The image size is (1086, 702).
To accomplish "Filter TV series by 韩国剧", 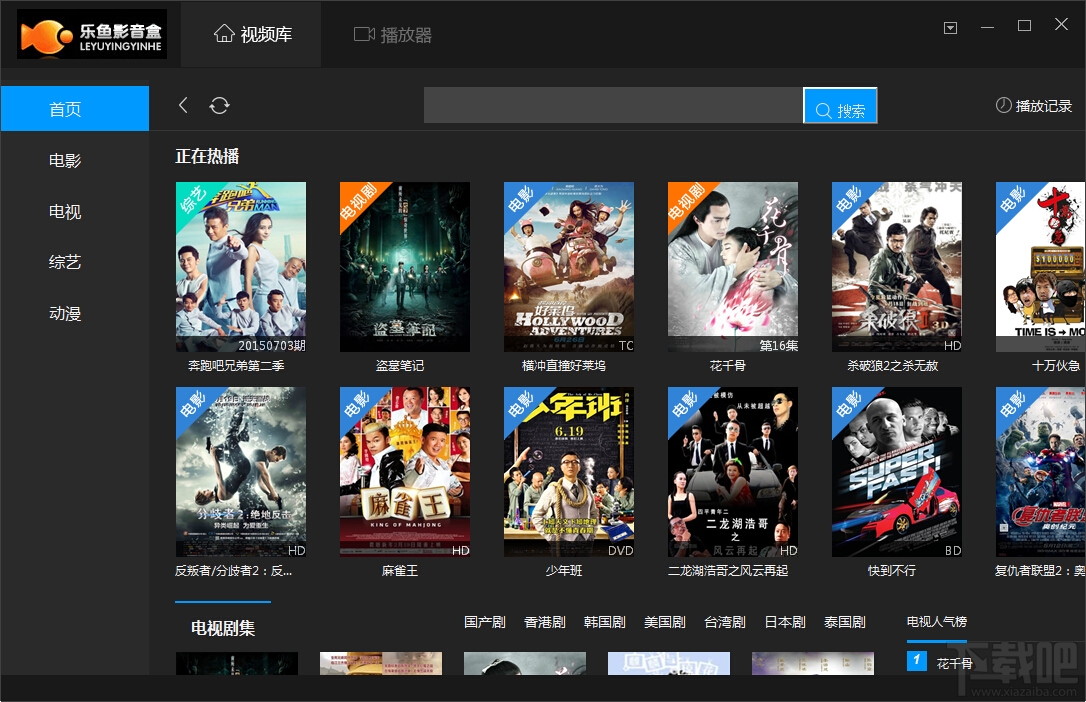I will coord(605,622).
